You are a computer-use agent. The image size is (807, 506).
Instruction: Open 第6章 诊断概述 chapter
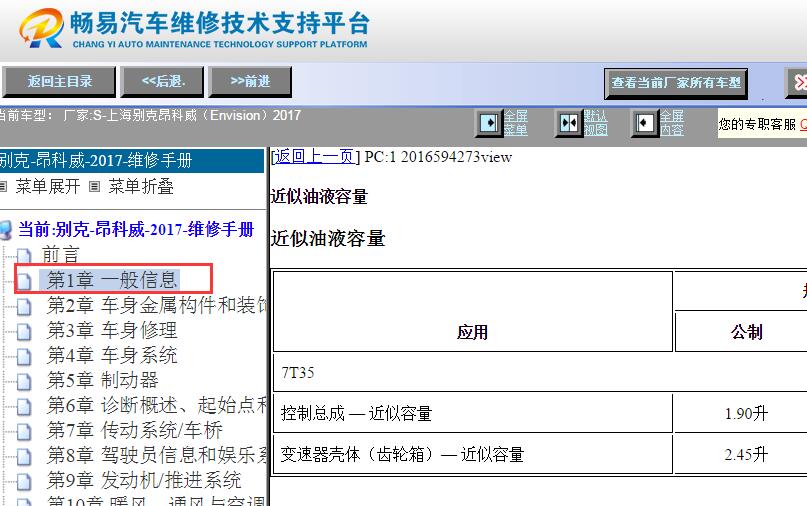[x=156, y=406]
